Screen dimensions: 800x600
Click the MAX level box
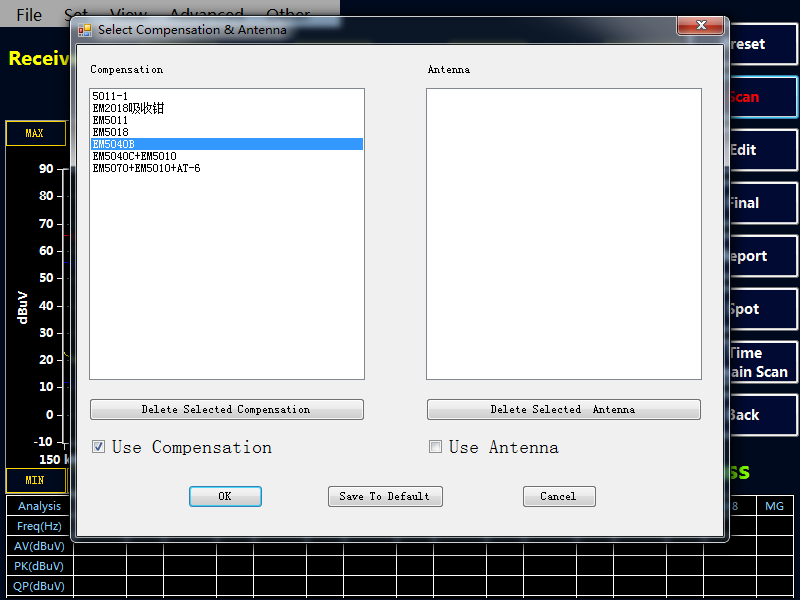point(35,133)
